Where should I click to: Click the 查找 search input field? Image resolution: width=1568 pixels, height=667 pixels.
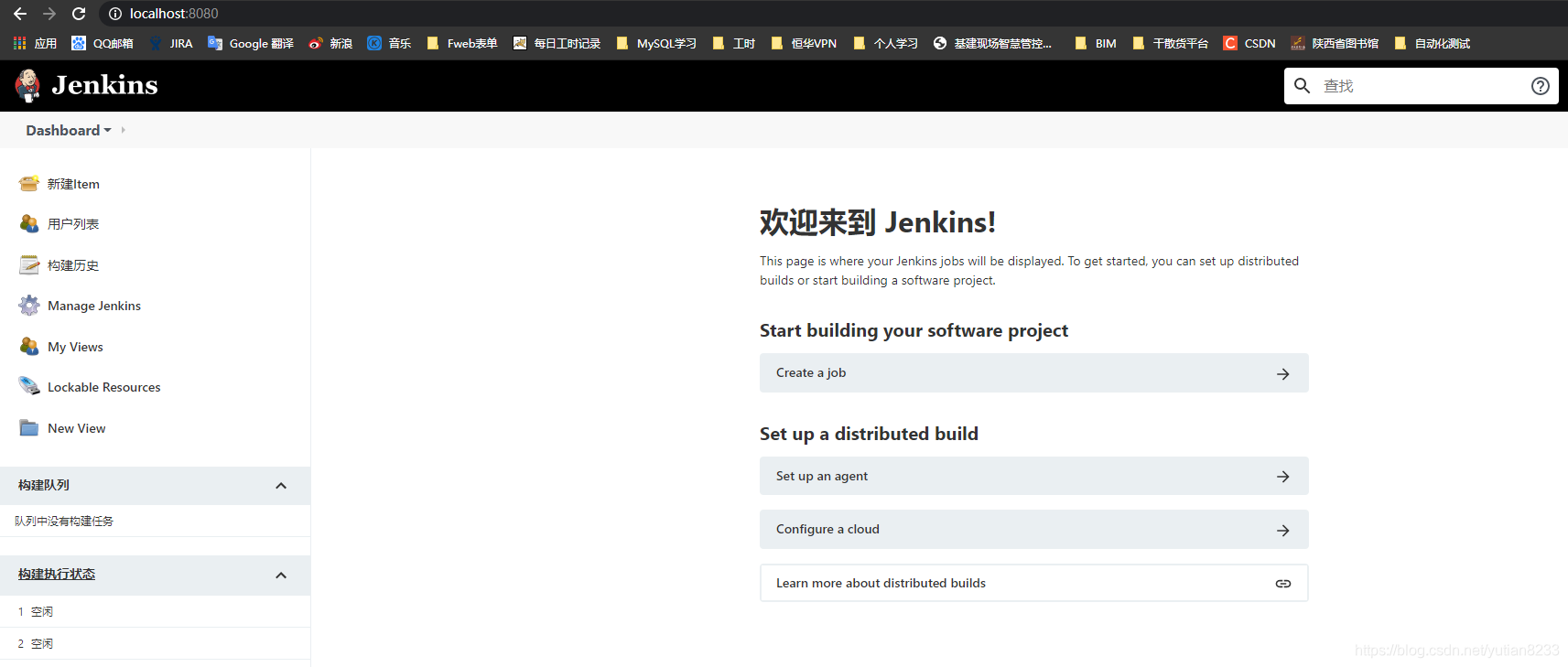pyautogui.click(x=1422, y=86)
